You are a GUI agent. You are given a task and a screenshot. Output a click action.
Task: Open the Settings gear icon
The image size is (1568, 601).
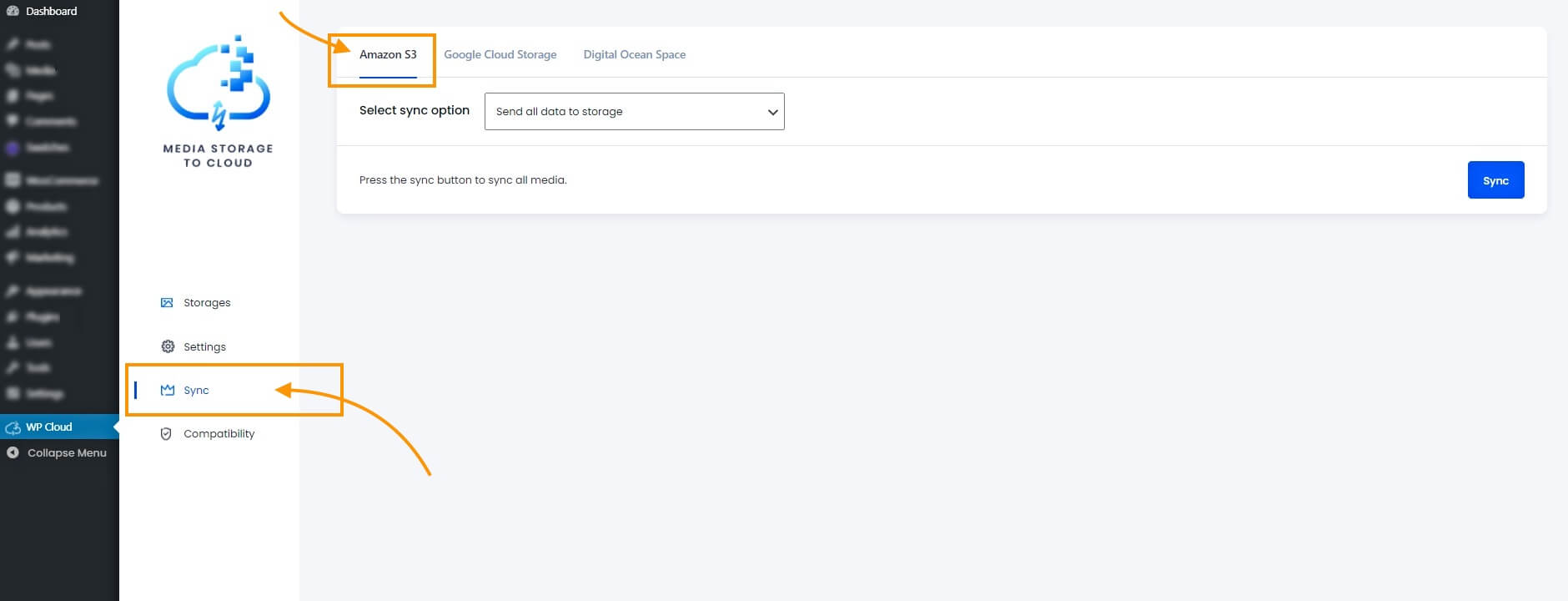168,346
